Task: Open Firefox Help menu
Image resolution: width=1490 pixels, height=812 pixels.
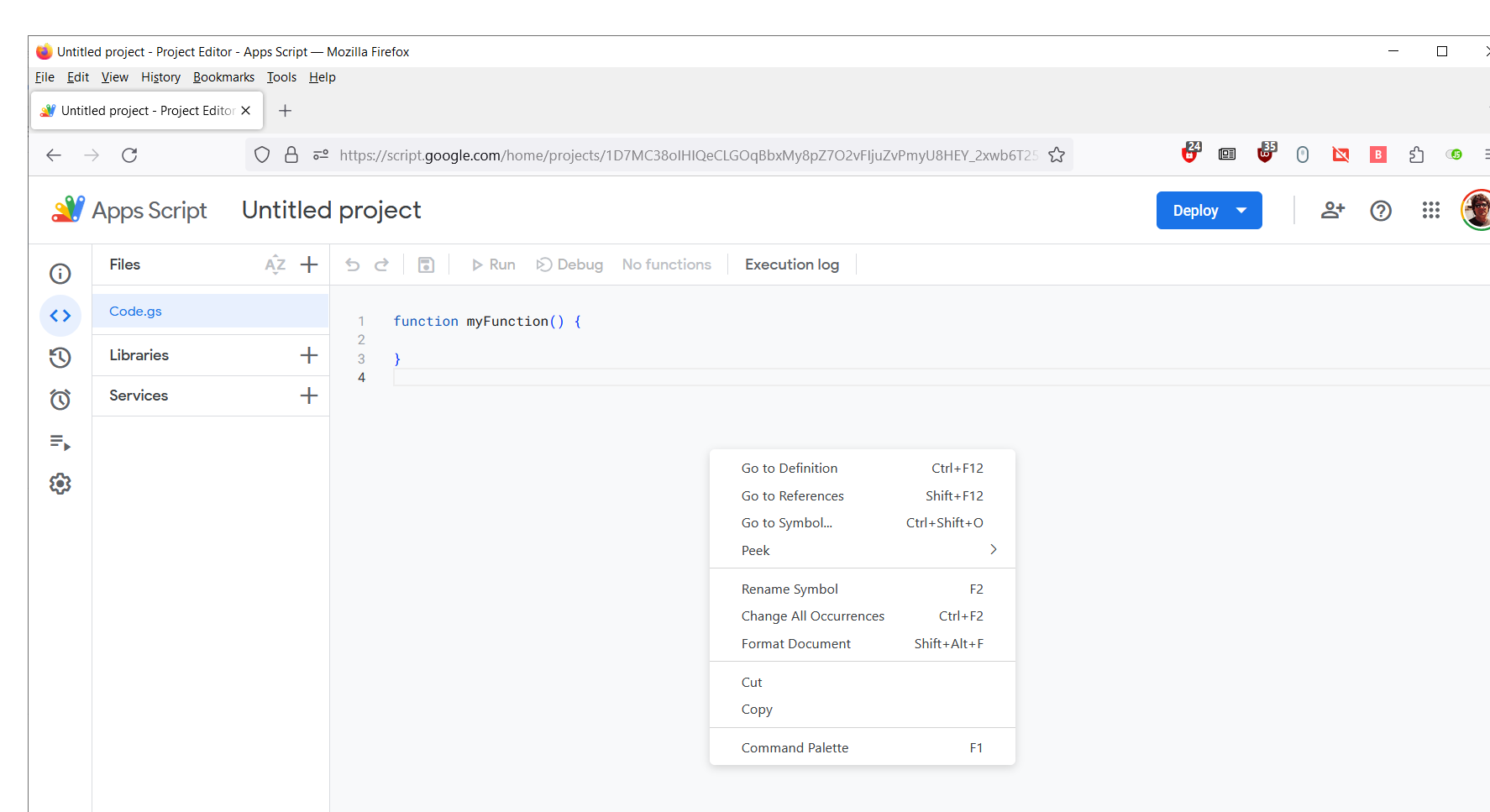Action: [322, 77]
